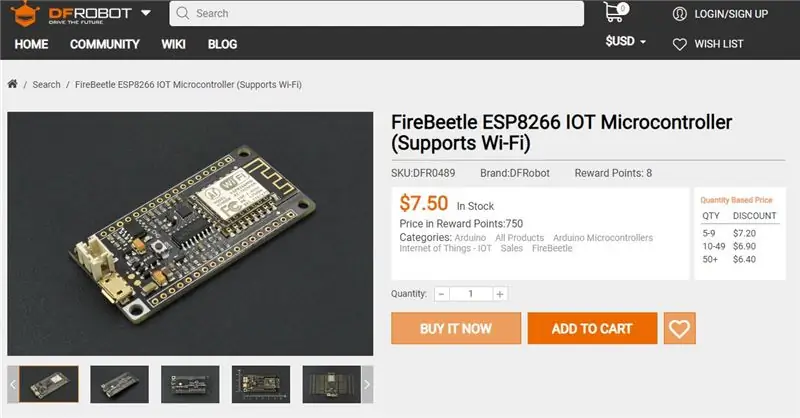
Task: Click the search magnifier icon
Action: point(182,13)
